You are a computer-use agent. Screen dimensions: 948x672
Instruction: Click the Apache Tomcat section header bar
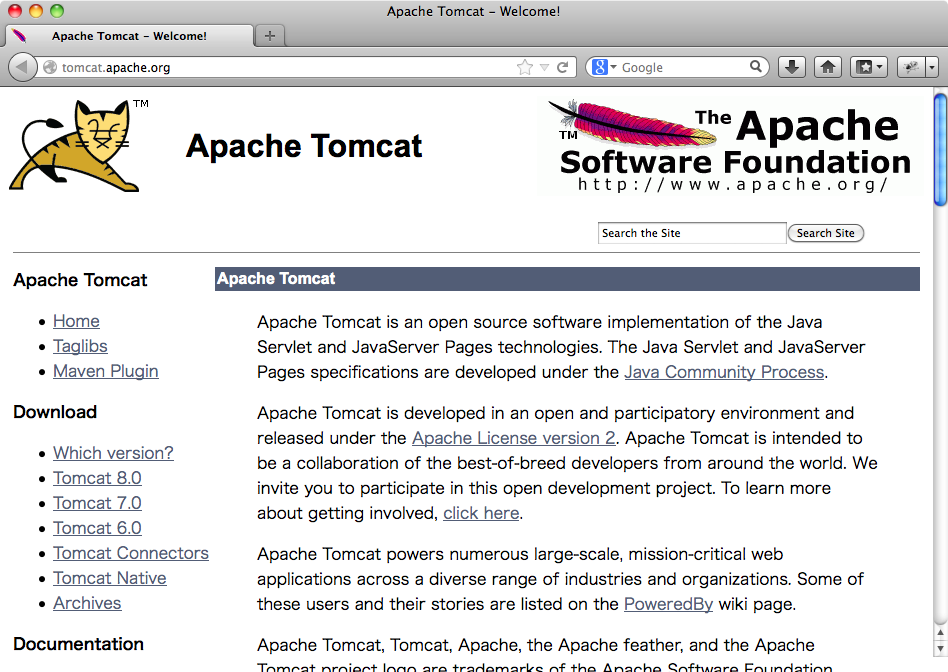(567, 279)
